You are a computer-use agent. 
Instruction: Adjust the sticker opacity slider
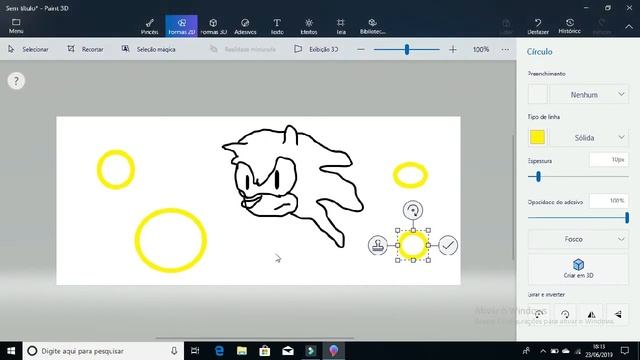(627, 217)
